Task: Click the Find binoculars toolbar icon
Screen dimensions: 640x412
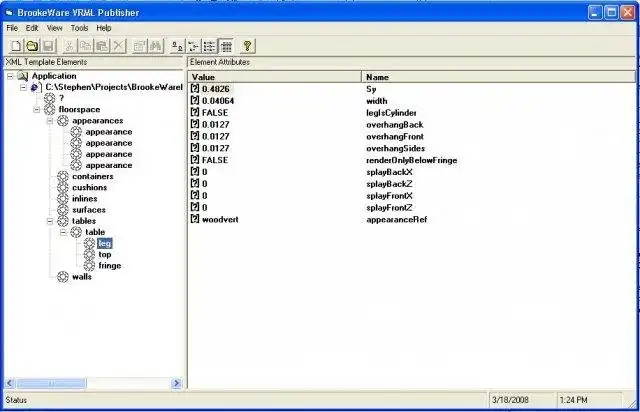Action: click(156, 46)
